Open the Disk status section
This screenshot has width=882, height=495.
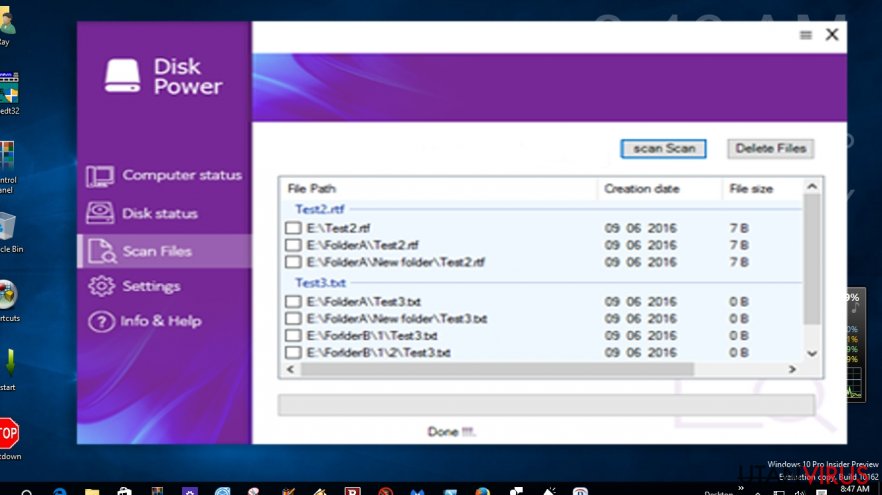tap(159, 213)
